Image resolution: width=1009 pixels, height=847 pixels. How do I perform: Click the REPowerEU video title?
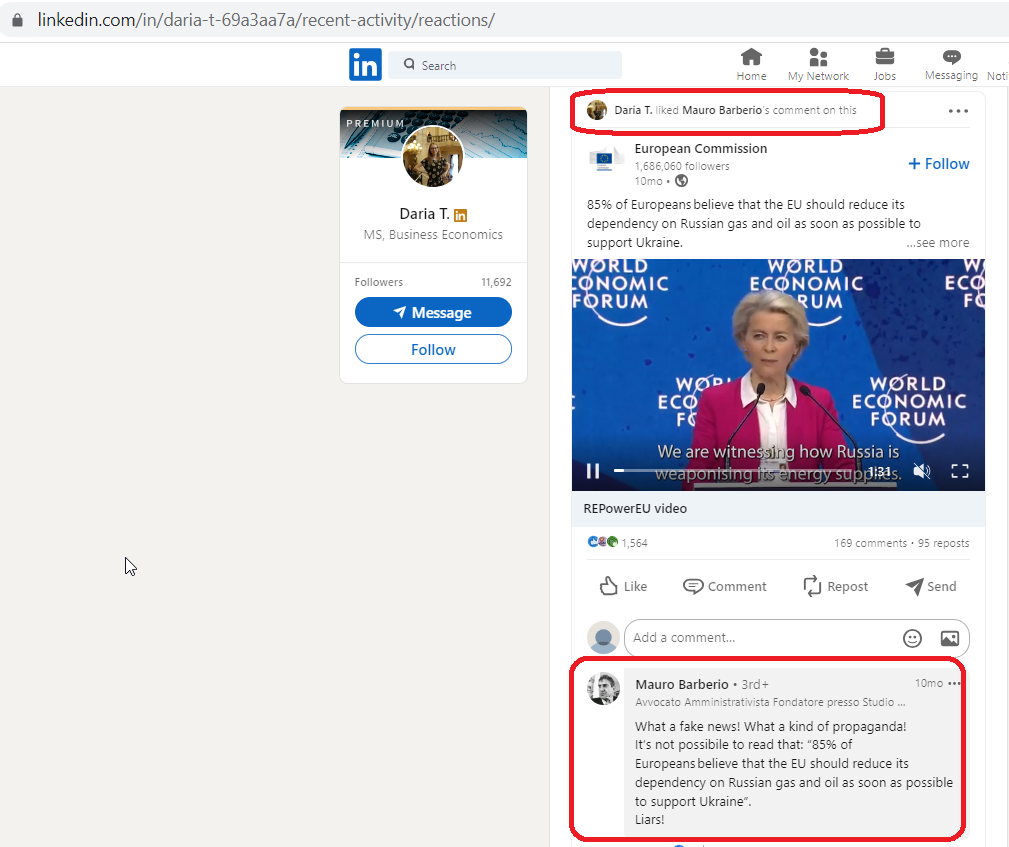coord(635,508)
